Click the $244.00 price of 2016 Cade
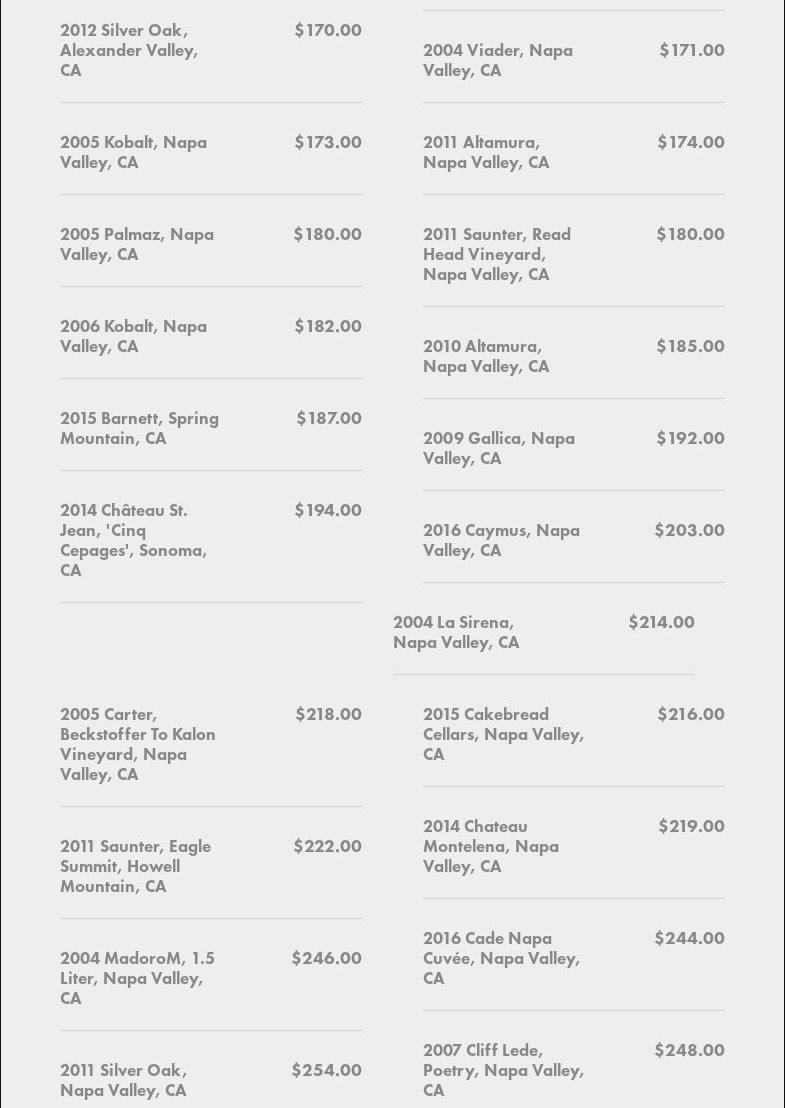This screenshot has width=785, height=1108. (689, 938)
